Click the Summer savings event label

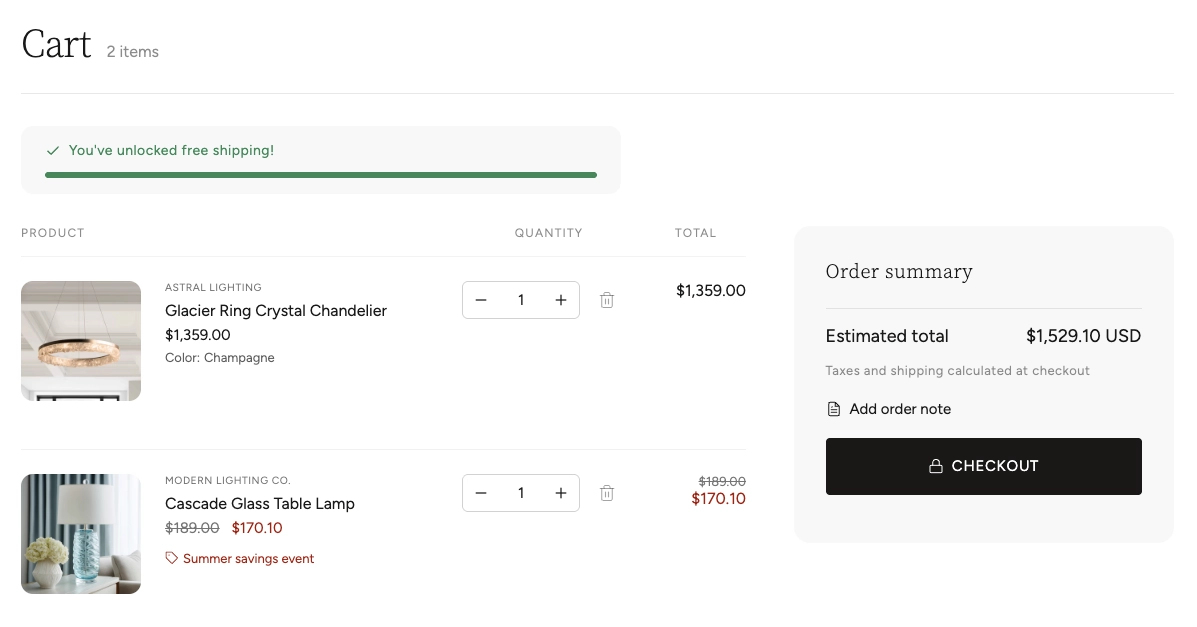click(x=248, y=558)
